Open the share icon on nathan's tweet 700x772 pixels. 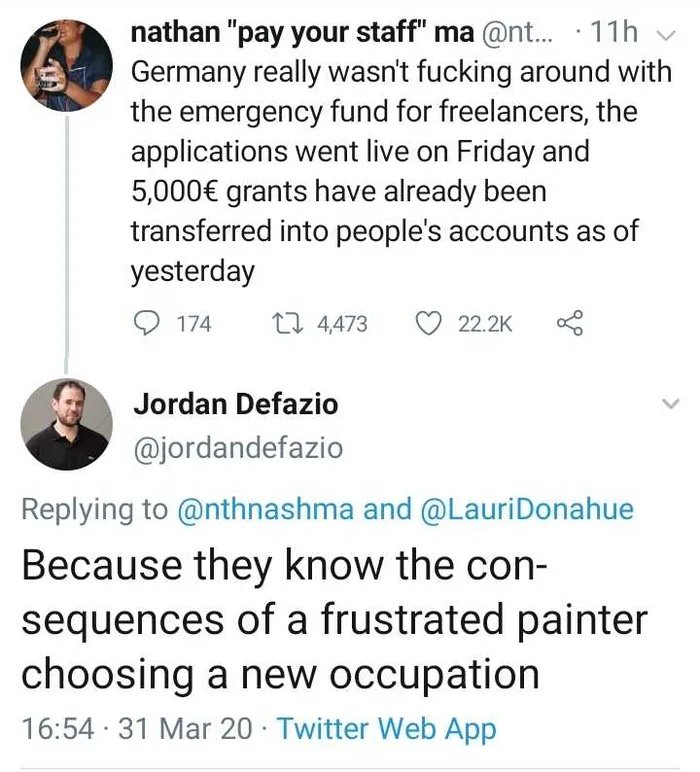(x=568, y=323)
